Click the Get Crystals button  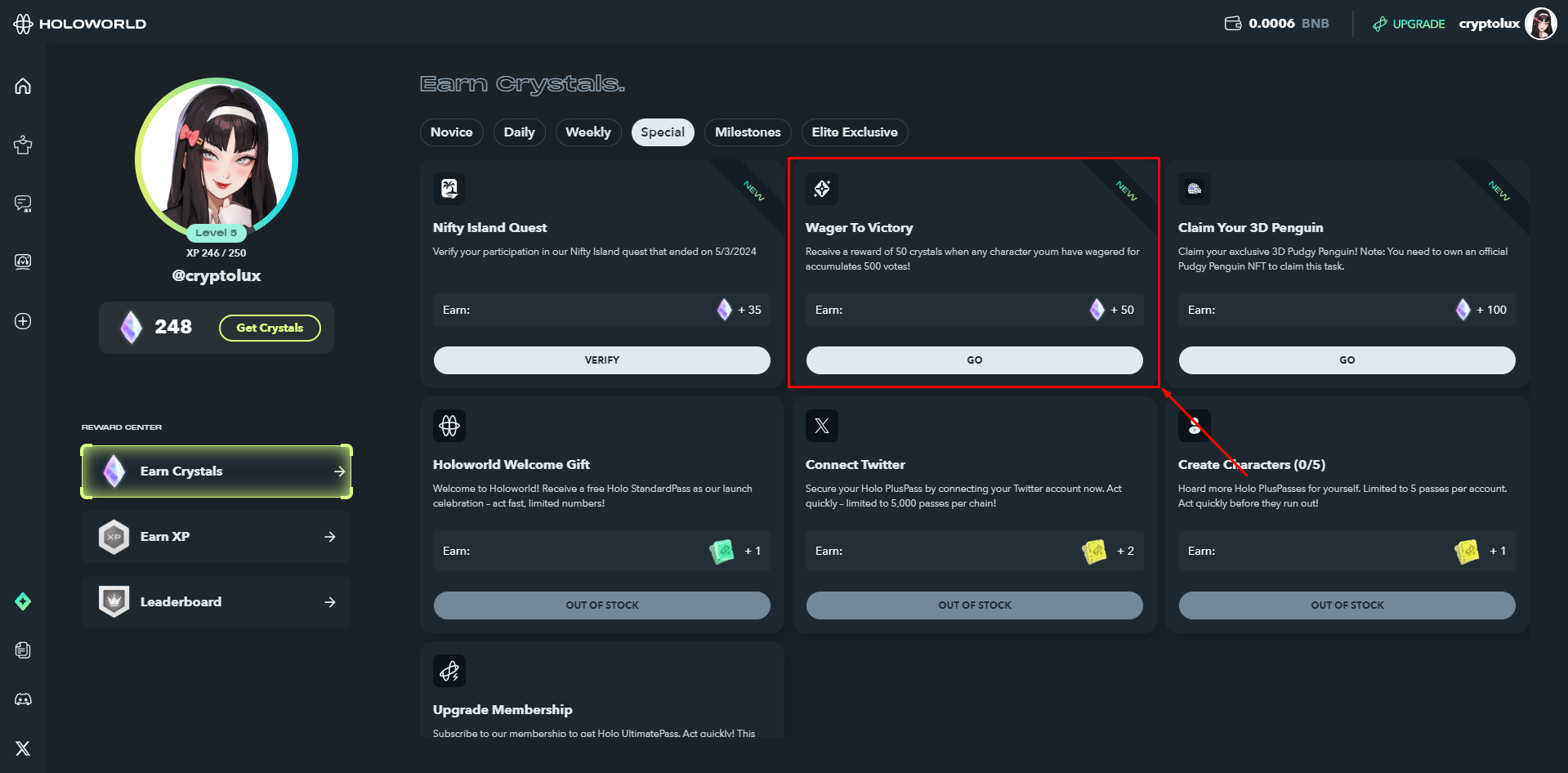tap(270, 328)
